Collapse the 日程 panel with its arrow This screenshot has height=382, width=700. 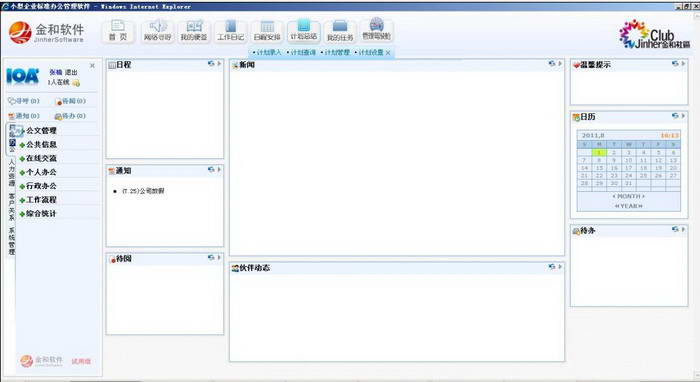[x=219, y=64]
